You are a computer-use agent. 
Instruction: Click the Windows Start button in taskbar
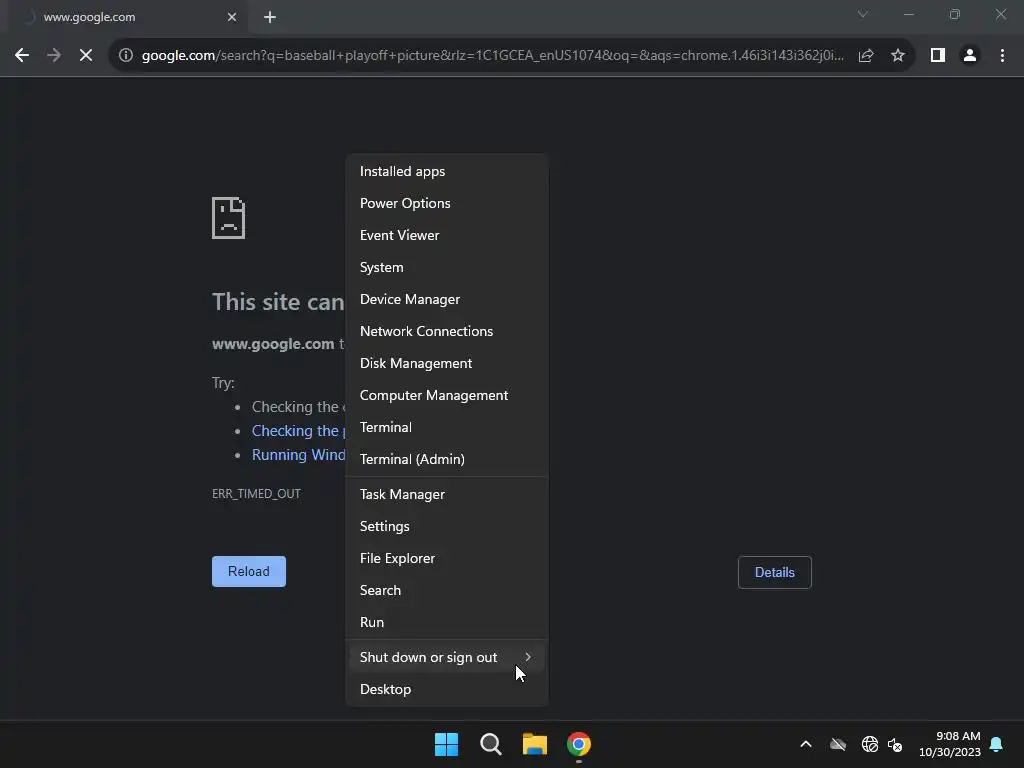coord(447,744)
